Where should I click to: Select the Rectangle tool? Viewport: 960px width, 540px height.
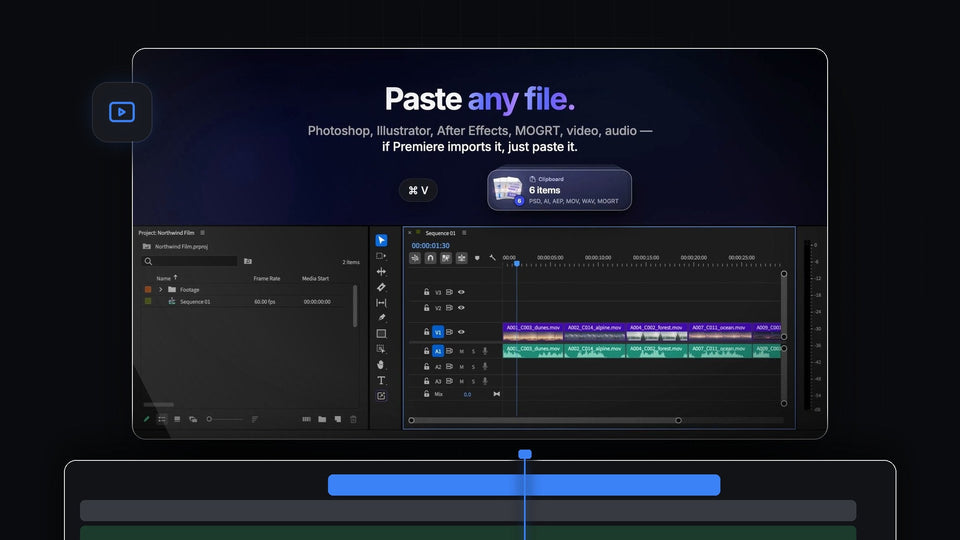pos(381,334)
